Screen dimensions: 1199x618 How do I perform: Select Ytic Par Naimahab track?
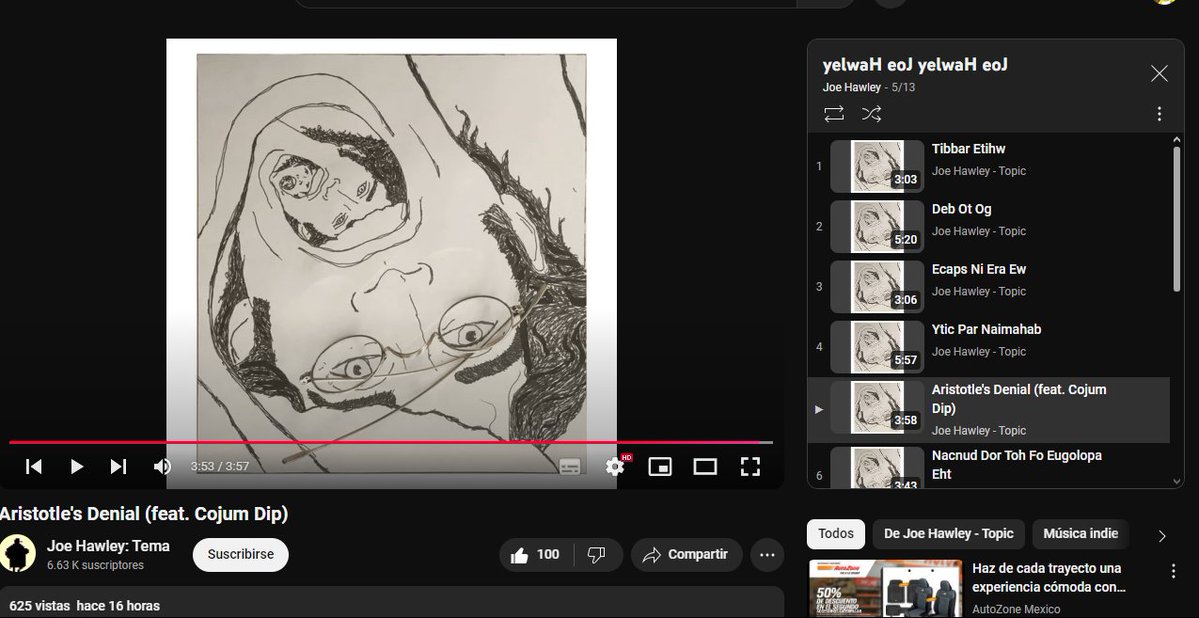(x=989, y=347)
